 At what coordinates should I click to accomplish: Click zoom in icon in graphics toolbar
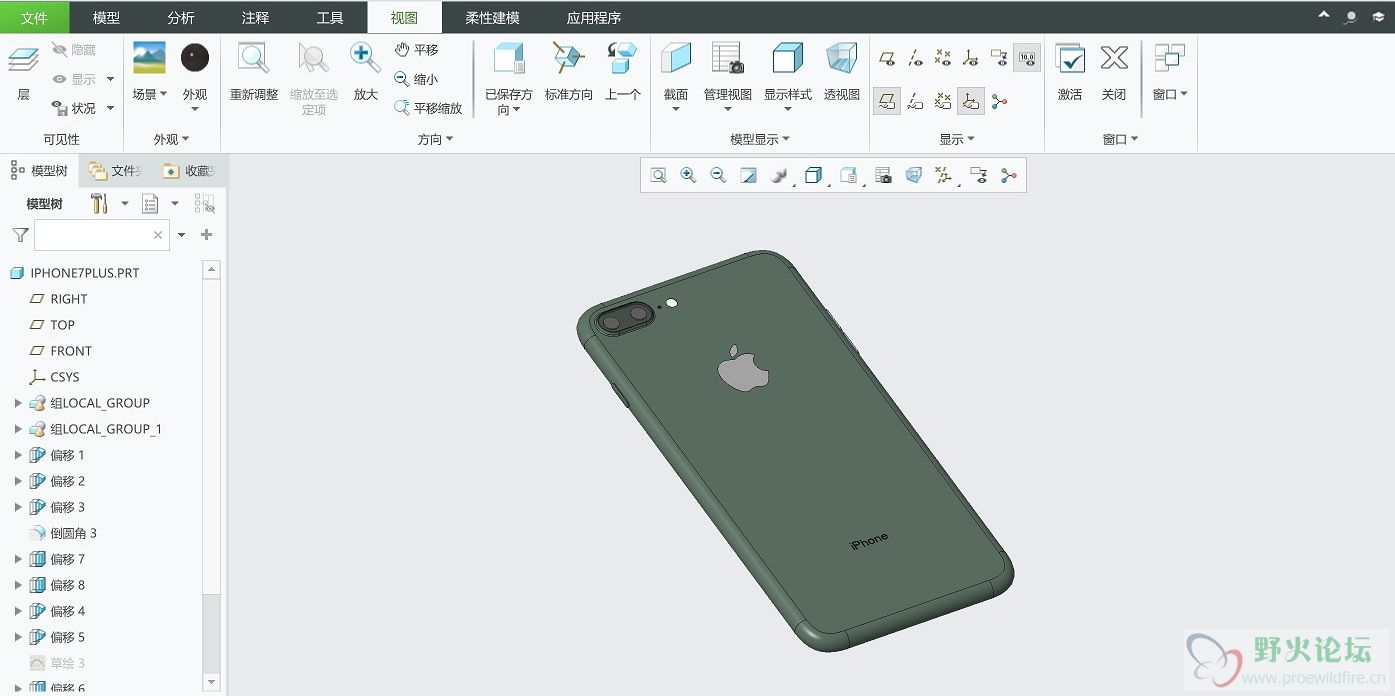[x=688, y=175]
